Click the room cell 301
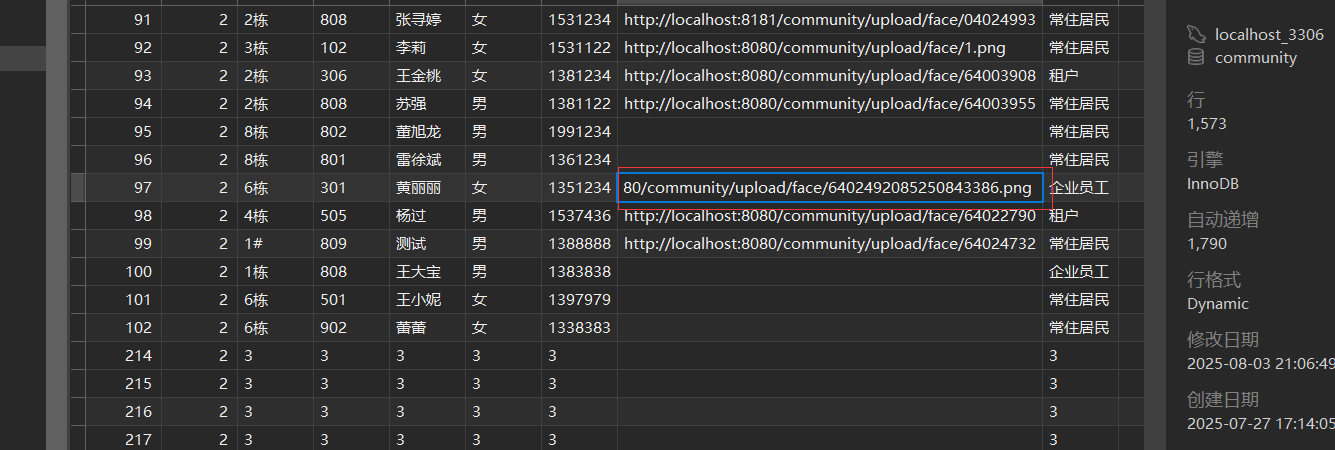 tap(351, 188)
